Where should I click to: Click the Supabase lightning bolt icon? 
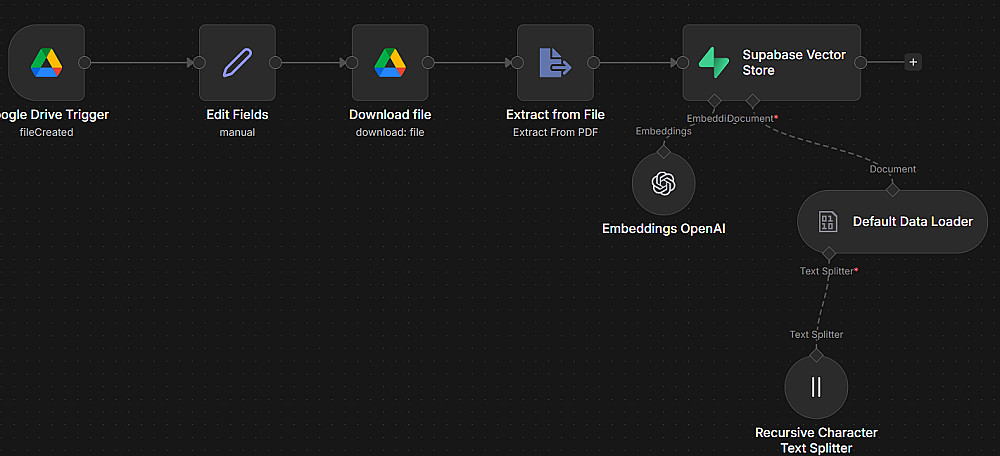click(714, 63)
